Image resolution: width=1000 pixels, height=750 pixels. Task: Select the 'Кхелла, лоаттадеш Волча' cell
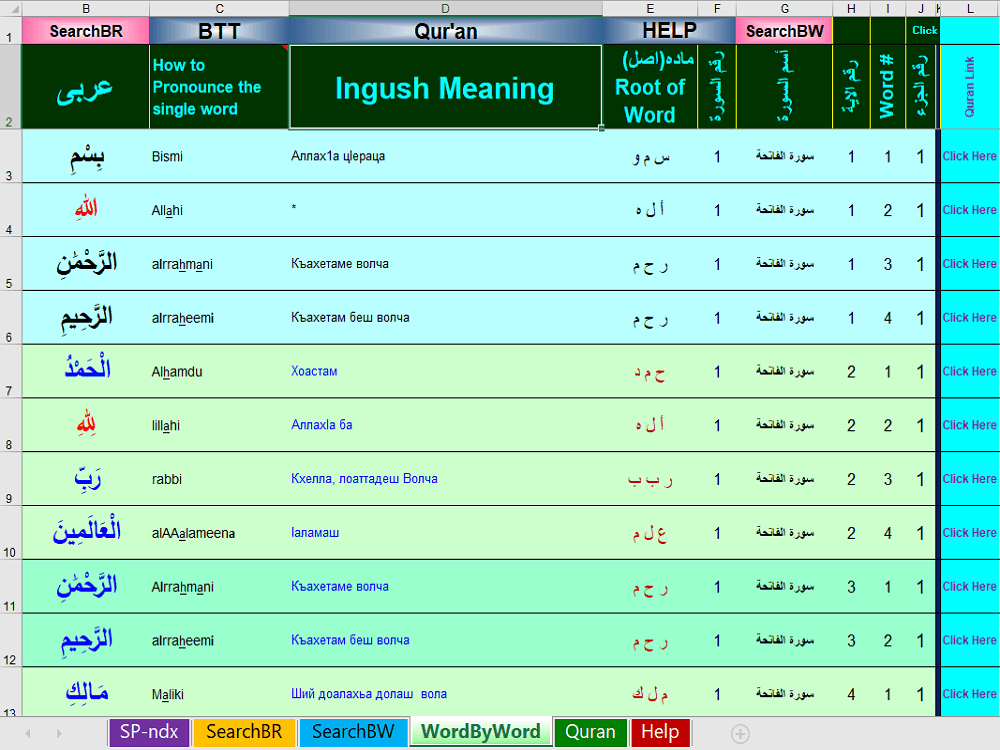coord(445,479)
